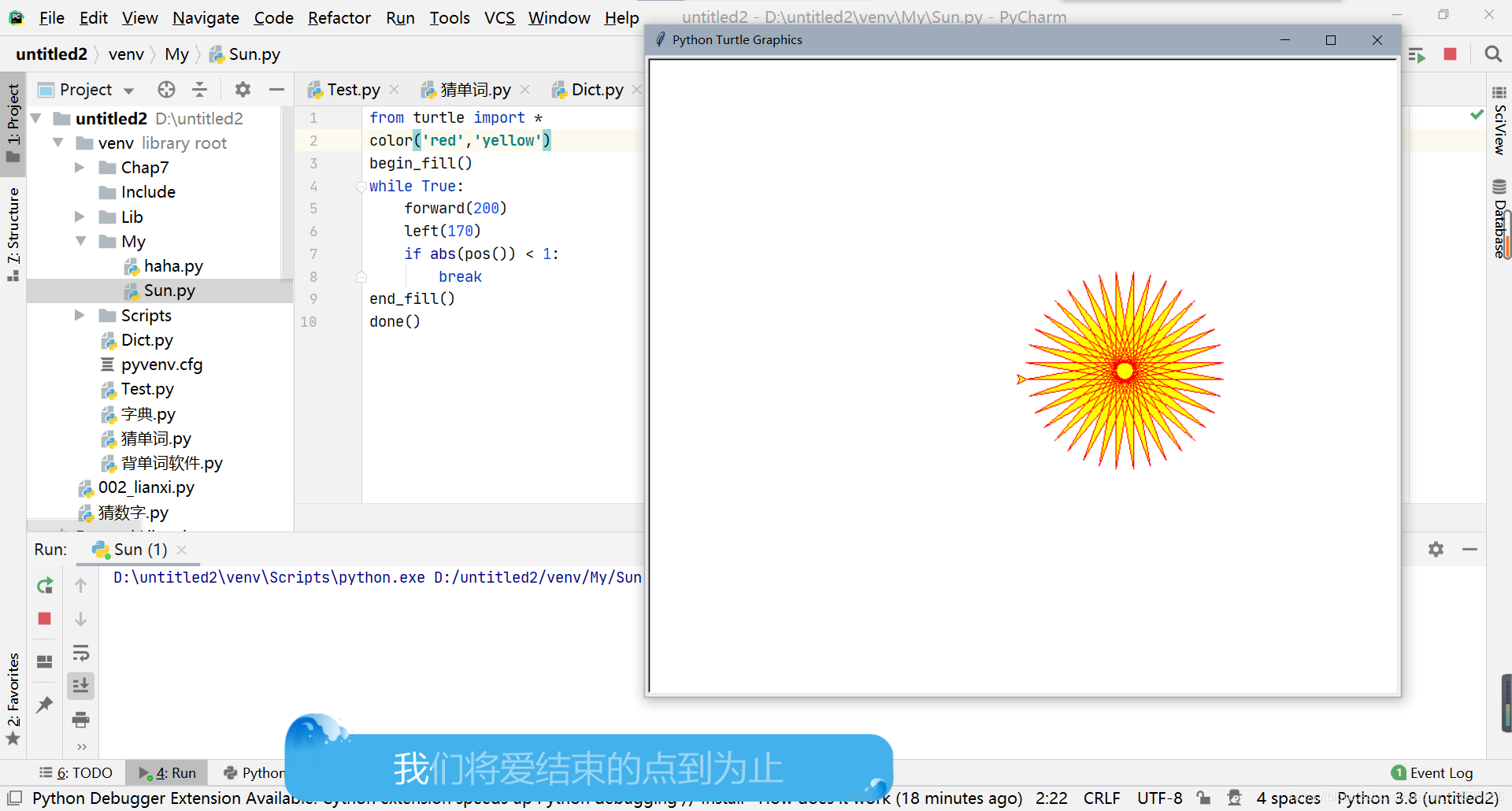Toggle soft-wrap in the Run console

tap(80, 653)
